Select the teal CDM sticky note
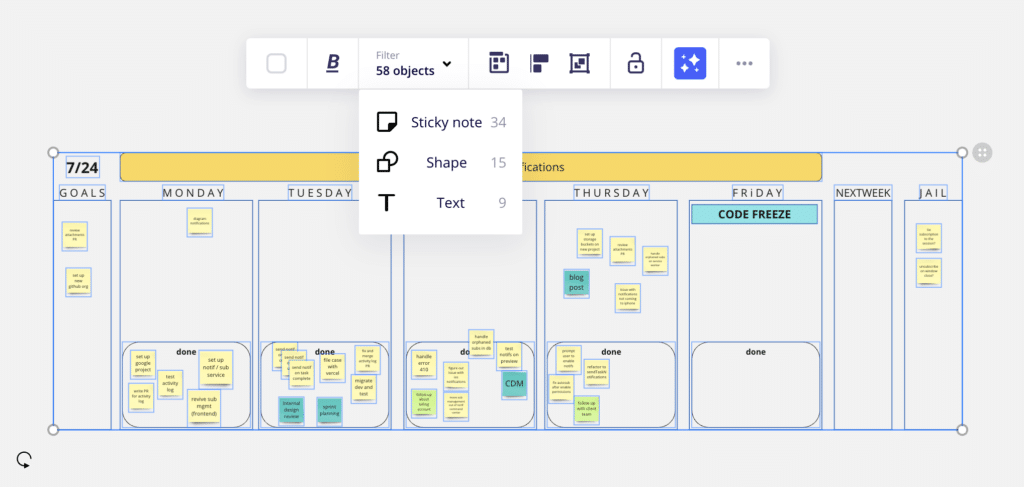The height and width of the screenshot is (487, 1024). point(515,384)
